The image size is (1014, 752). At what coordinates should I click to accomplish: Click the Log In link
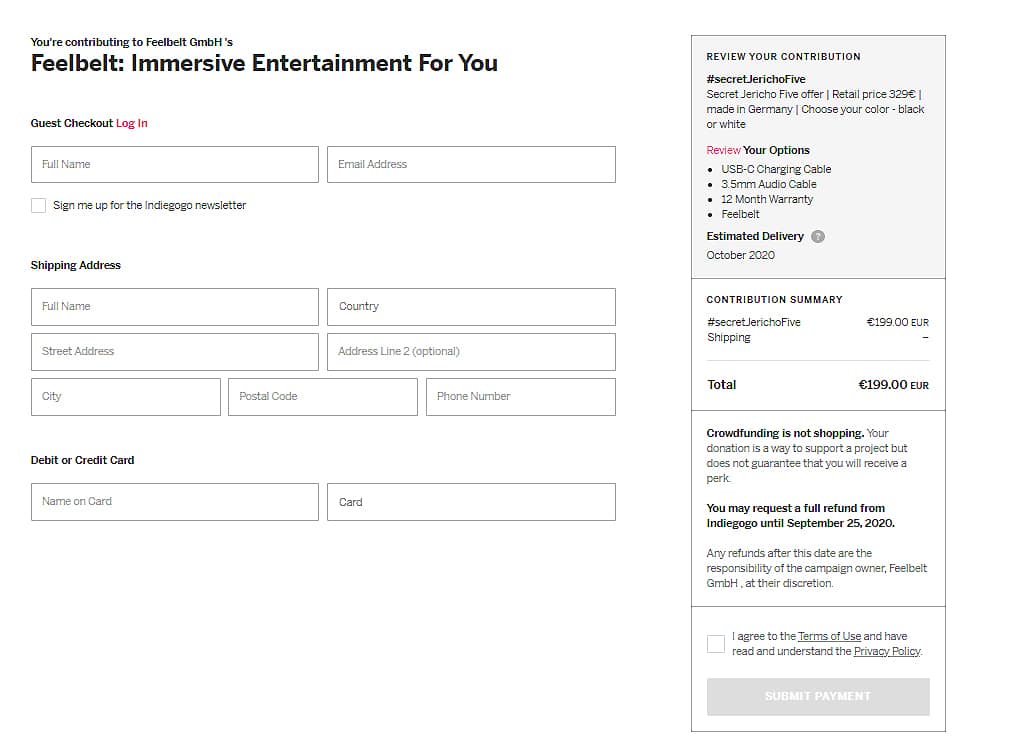coord(132,124)
